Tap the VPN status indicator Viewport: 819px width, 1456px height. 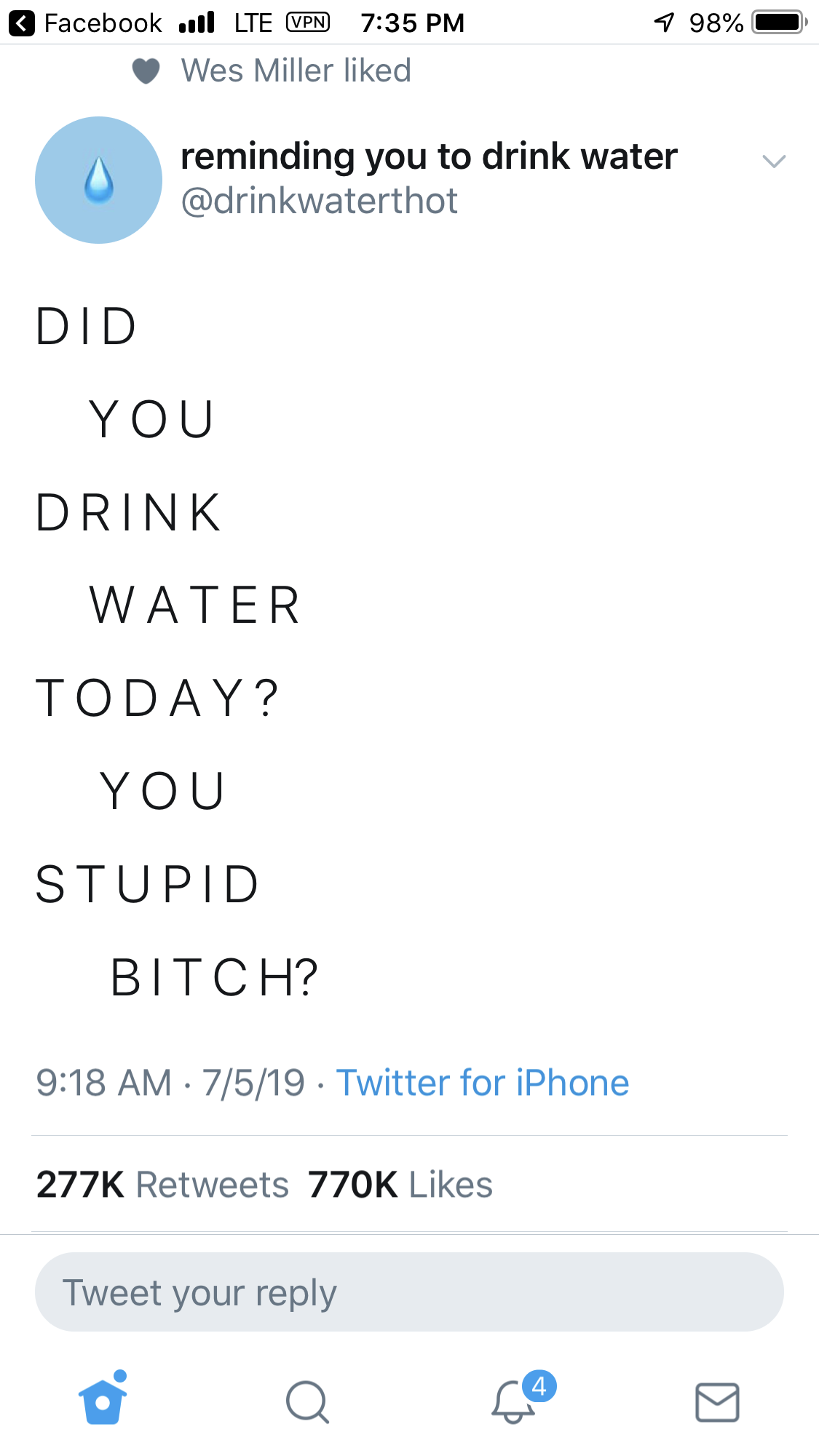(308, 23)
